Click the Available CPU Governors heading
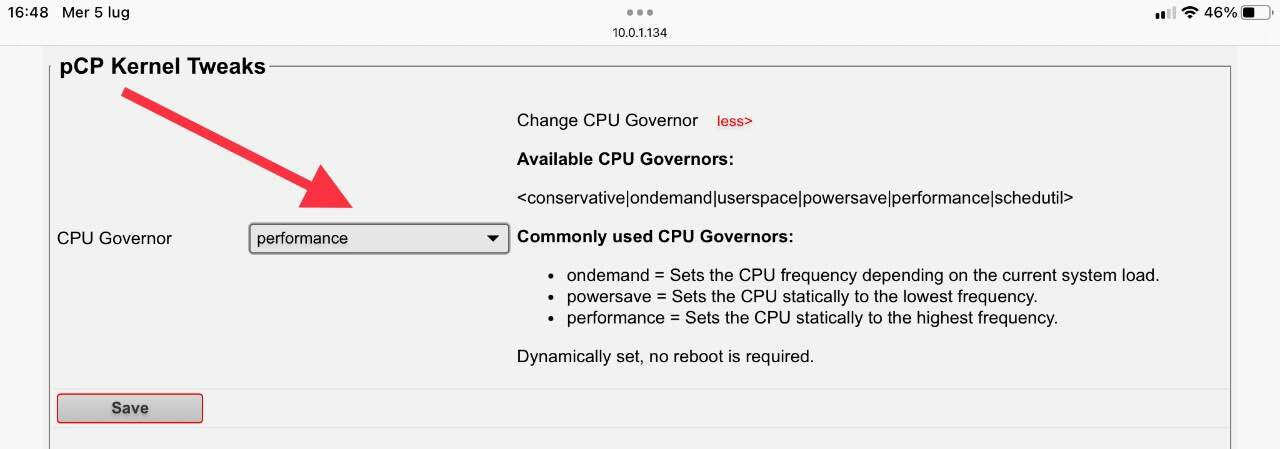The image size is (1280, 449). (625, 159)
